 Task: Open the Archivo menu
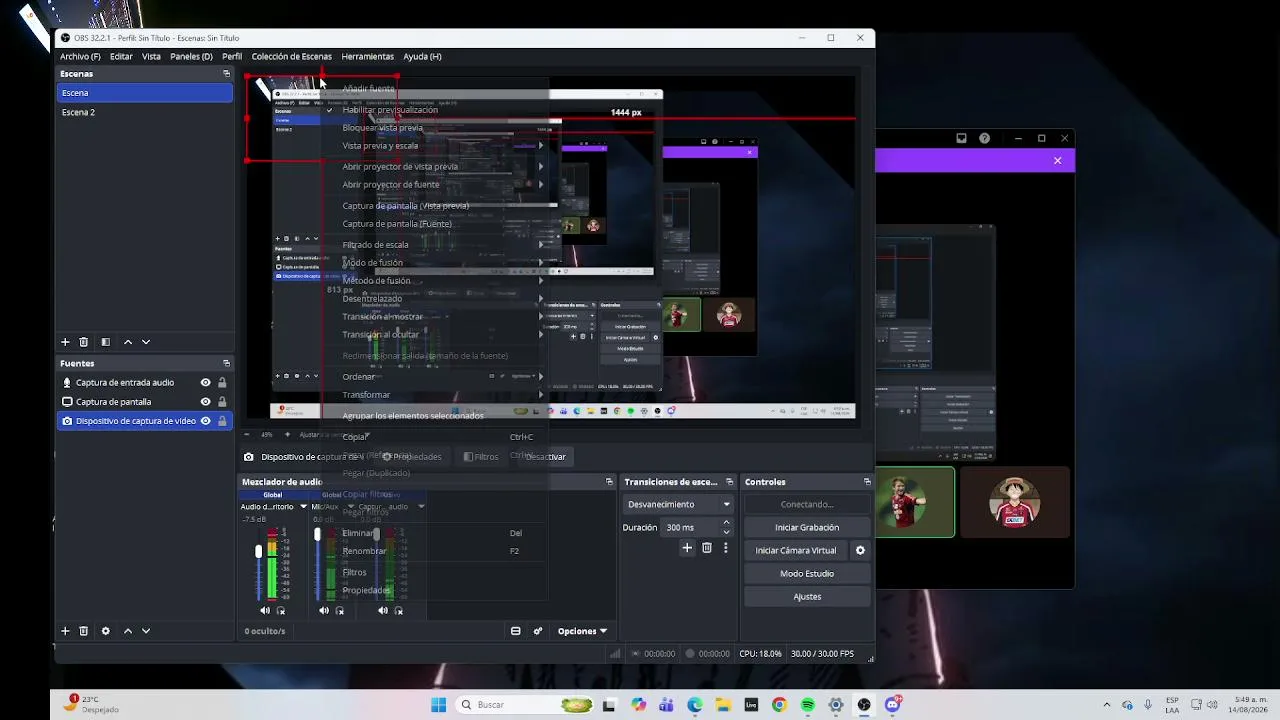[80, 57]
